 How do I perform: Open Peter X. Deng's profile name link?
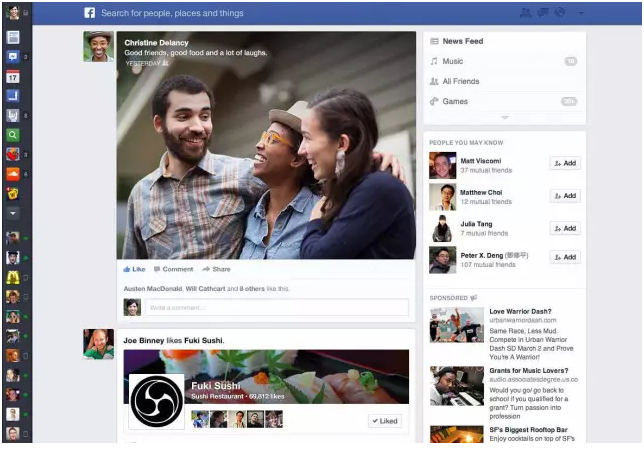click(x=482, y=256)
